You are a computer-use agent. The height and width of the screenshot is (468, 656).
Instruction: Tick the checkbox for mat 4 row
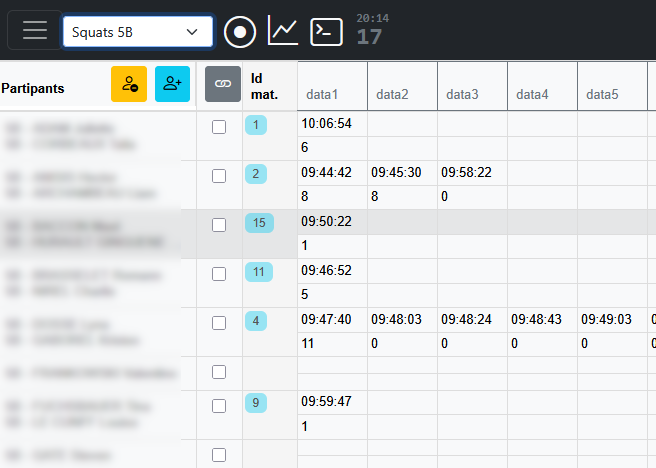point(219,323)
